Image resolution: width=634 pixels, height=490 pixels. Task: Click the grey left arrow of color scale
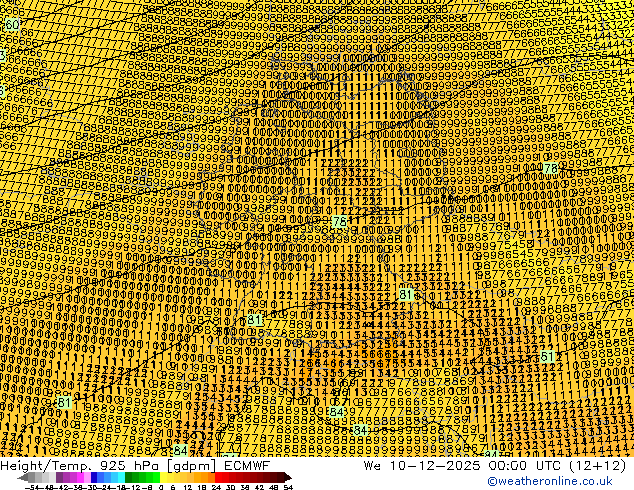click(23, 477)
